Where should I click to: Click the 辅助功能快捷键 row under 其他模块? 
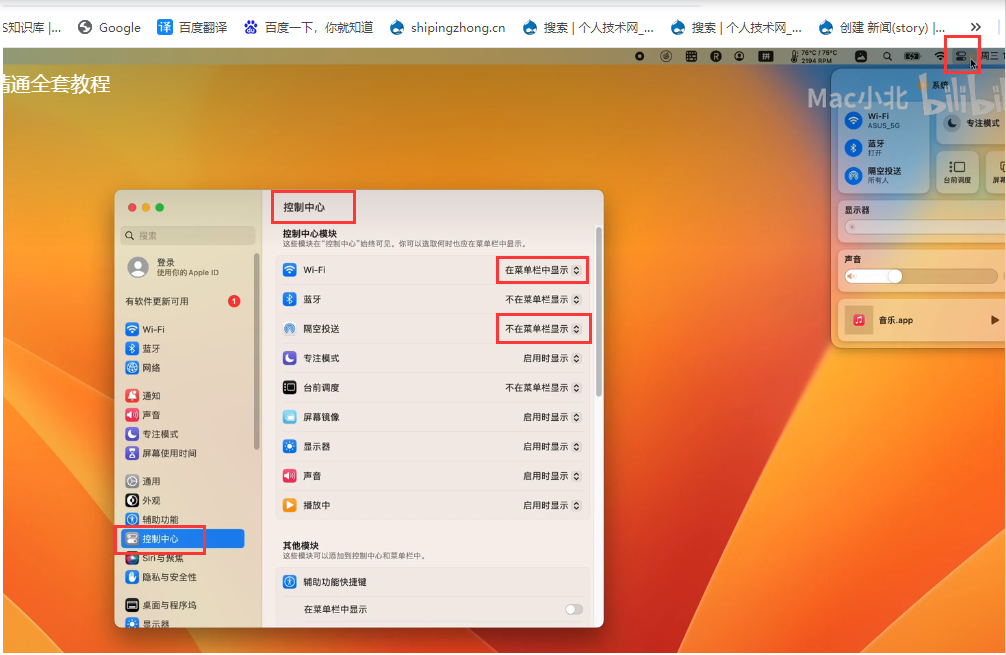[x=433, y=582]
